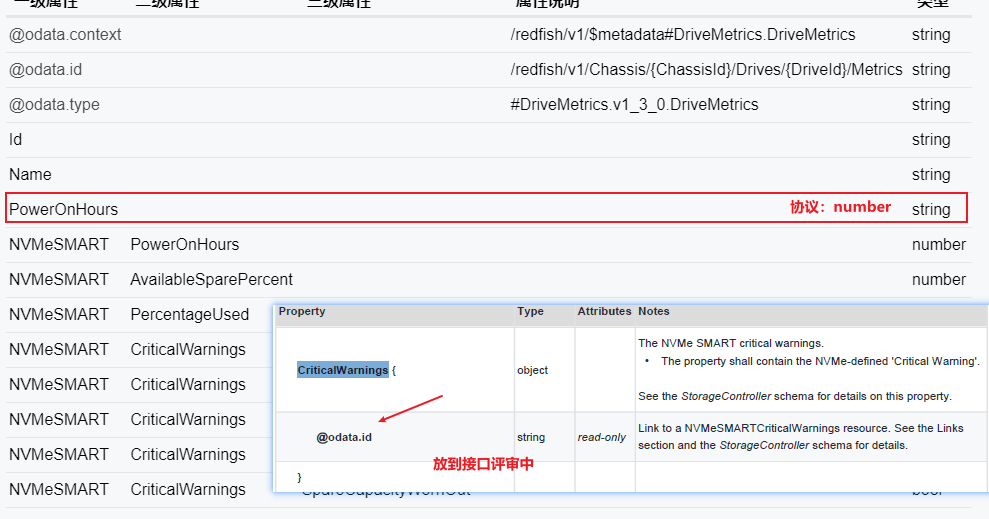
Task: Click the @odata.context property cell
Action: (x=66, y=35)
